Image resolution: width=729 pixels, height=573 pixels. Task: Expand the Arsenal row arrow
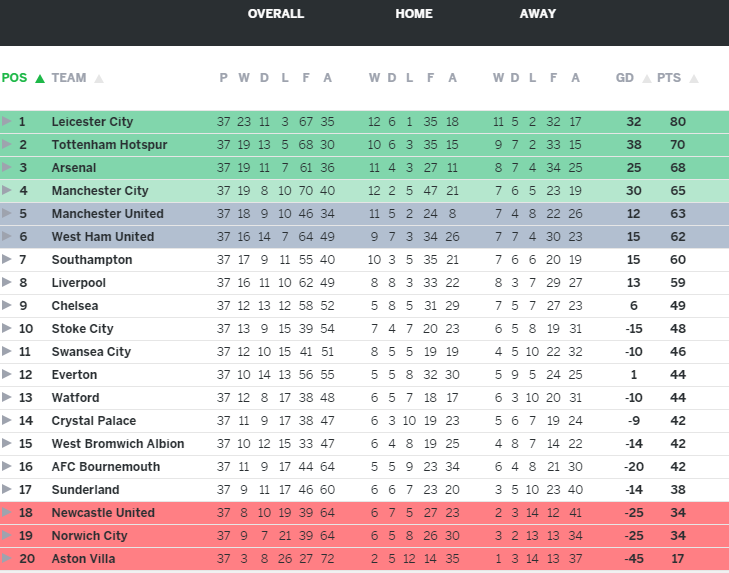point(7,168)
